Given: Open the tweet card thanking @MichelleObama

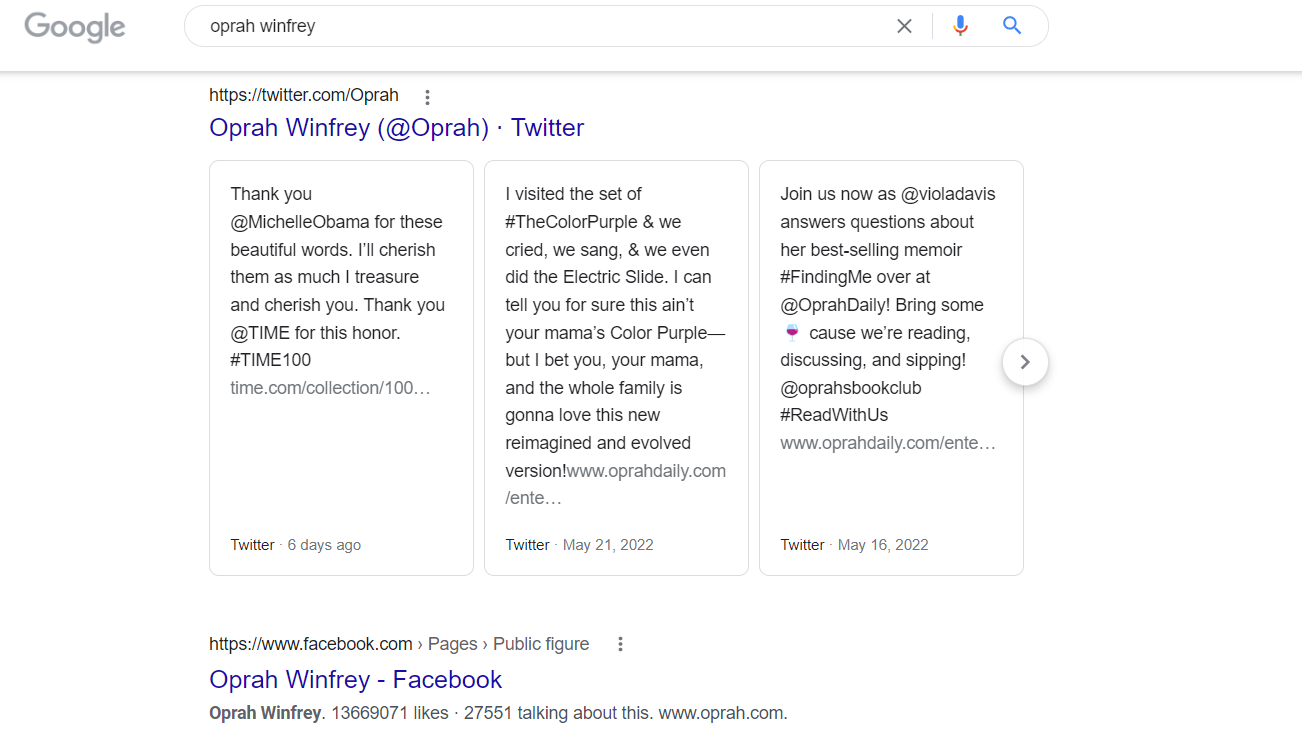Looking at the screenshot, I should tap(341, 368).
